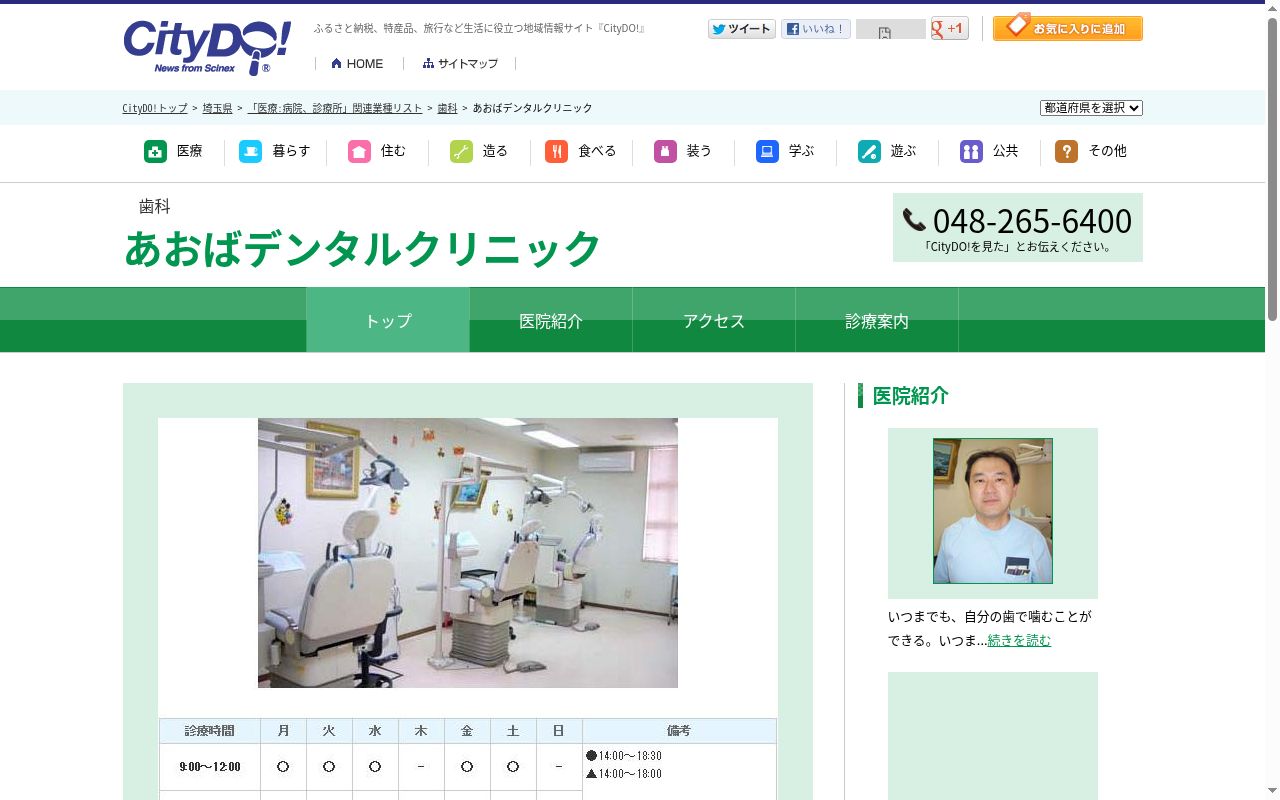Click the 診療時間 table header
Viewport: 1280px width, 800px height.
pos(210,731)
